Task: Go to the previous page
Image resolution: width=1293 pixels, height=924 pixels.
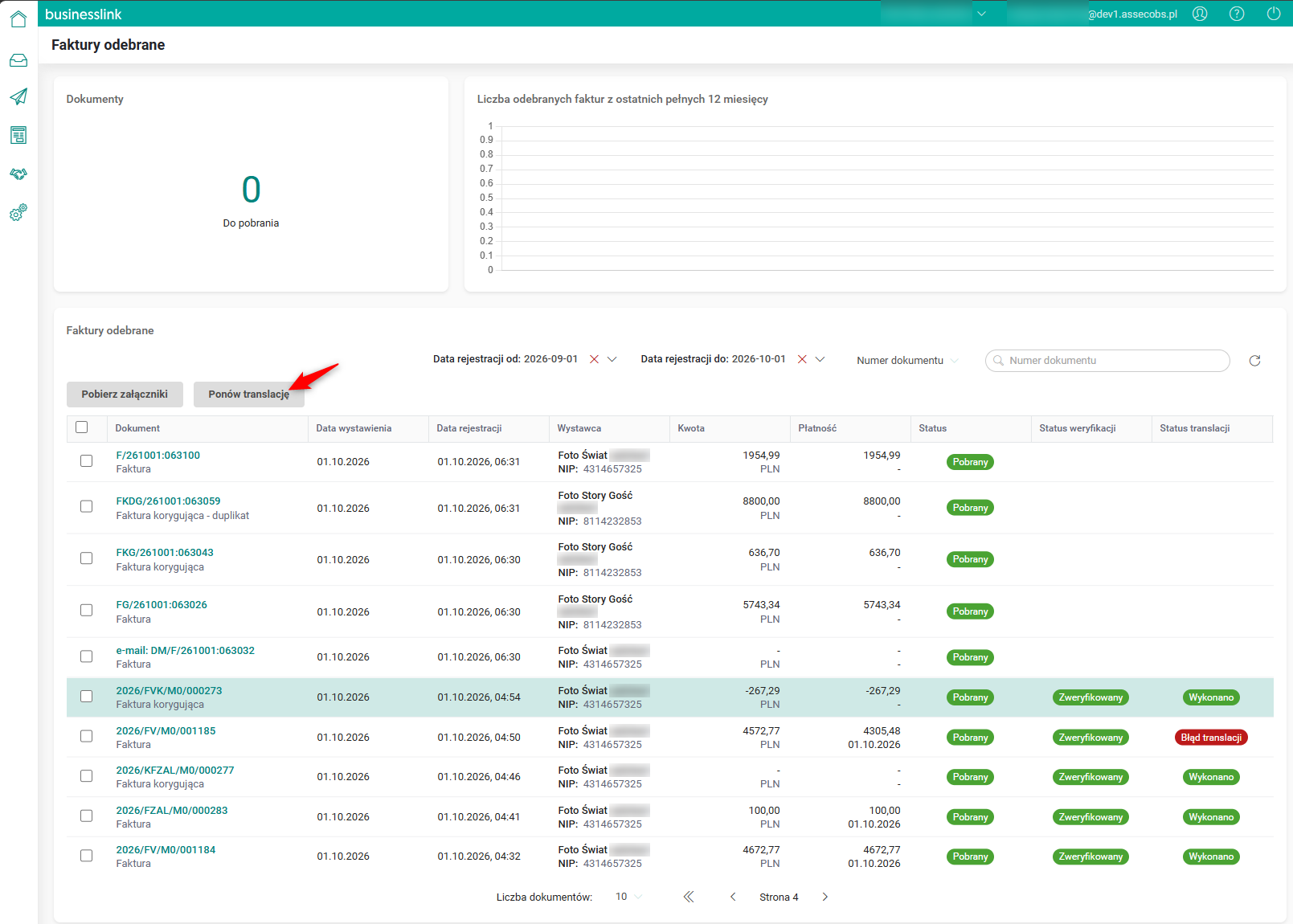Action: tap(733, 897)
